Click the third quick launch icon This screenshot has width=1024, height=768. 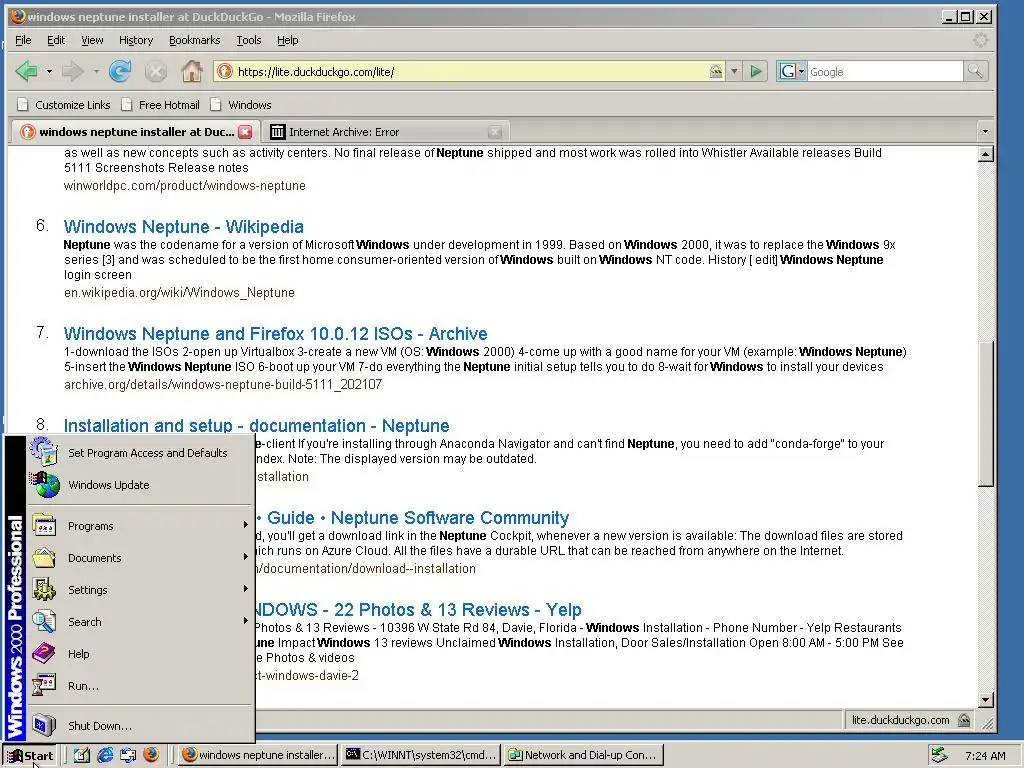(128, 755)
